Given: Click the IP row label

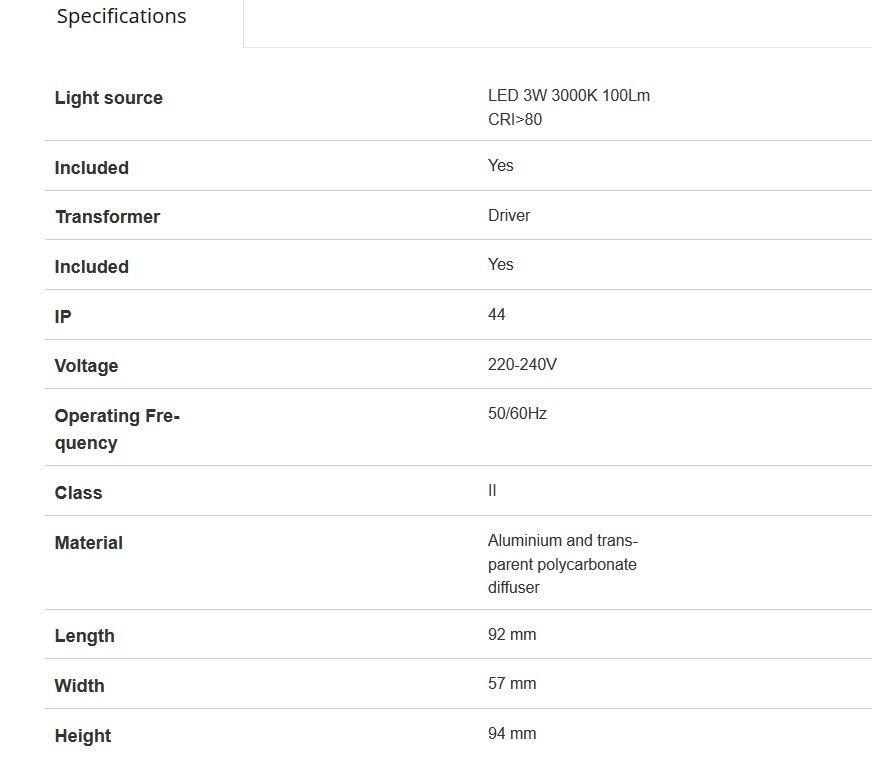Looking at the screenshot, I should 63,316.
